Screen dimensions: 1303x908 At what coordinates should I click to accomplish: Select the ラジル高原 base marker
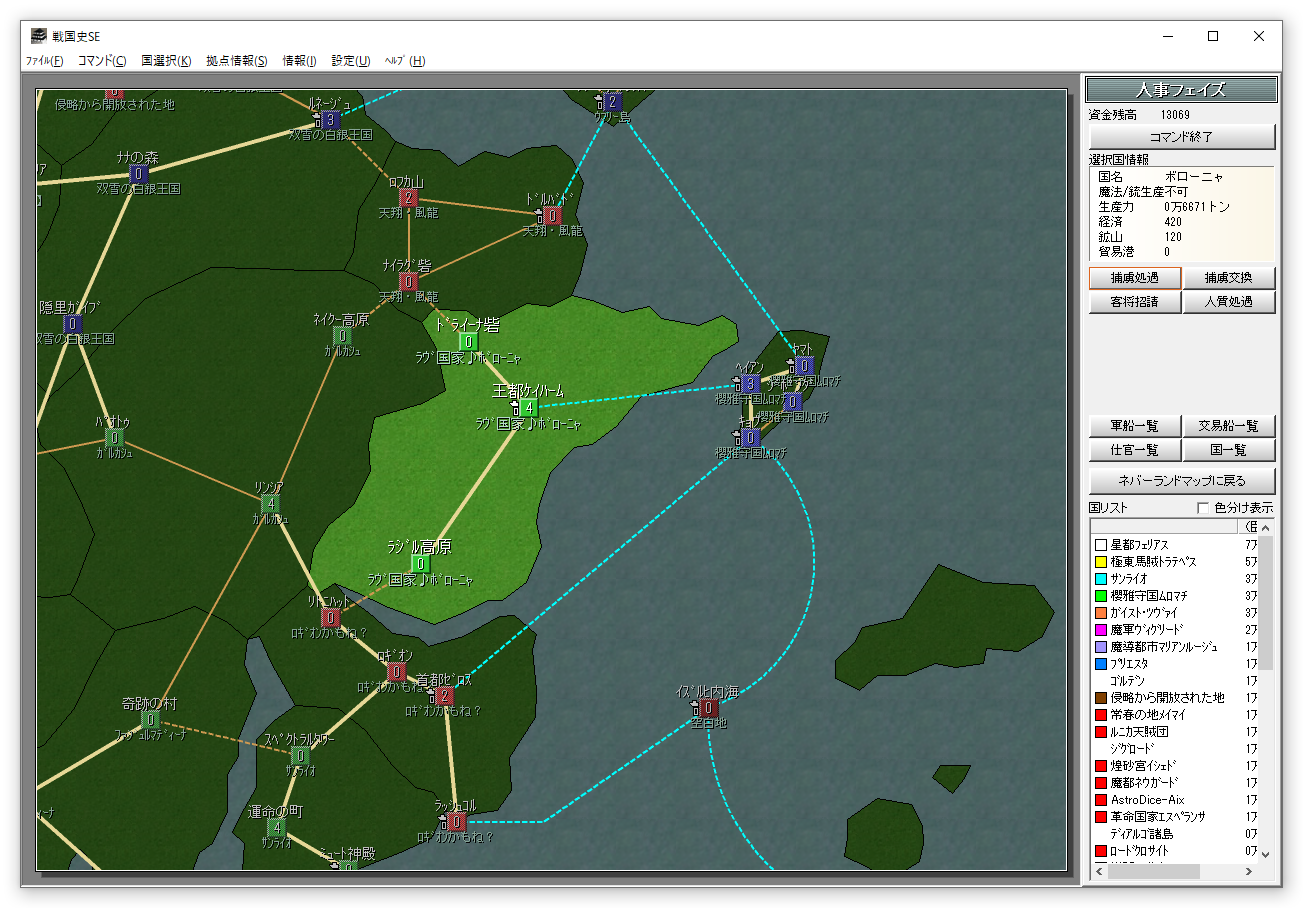420,564
